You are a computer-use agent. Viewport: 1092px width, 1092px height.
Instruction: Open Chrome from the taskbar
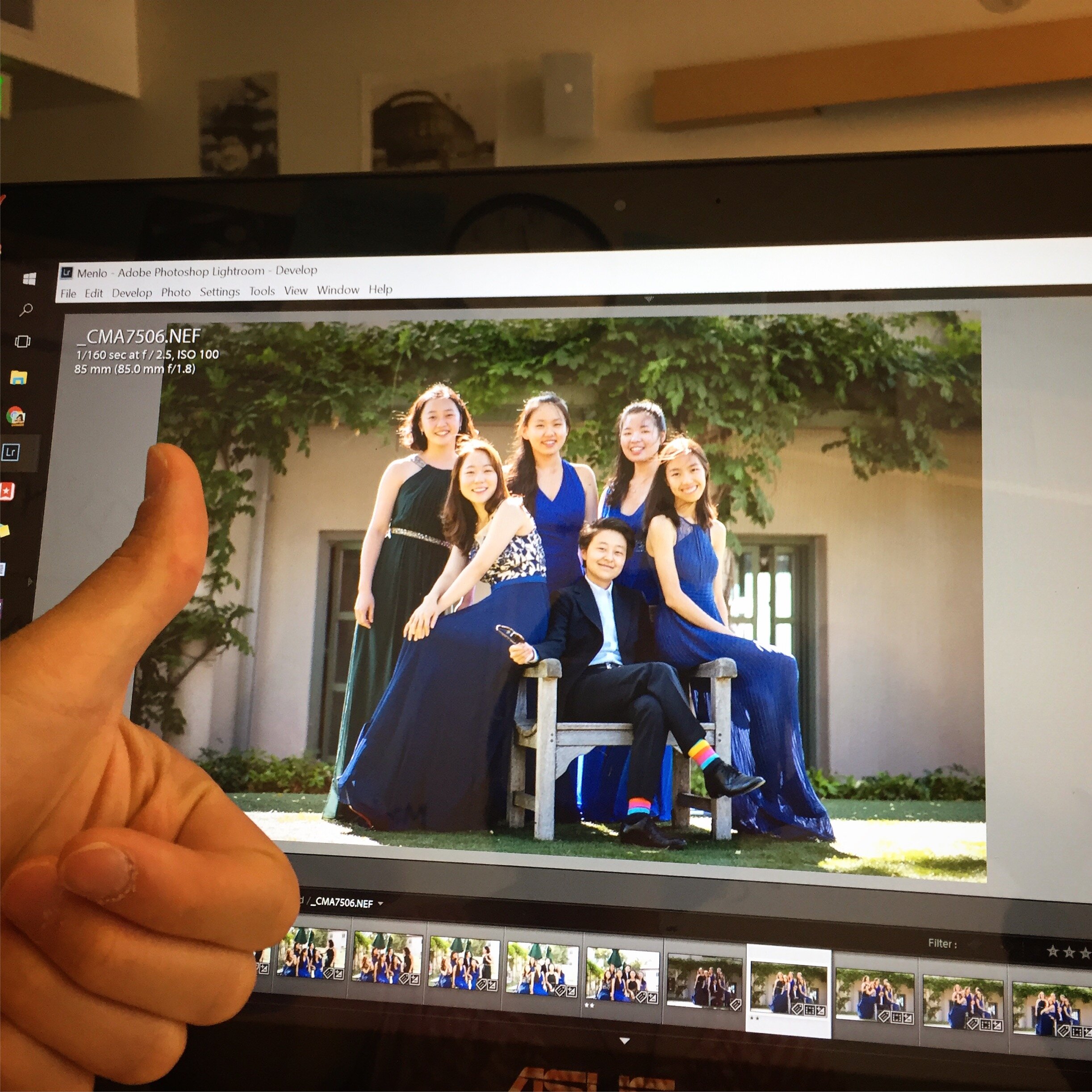(15, 417)
